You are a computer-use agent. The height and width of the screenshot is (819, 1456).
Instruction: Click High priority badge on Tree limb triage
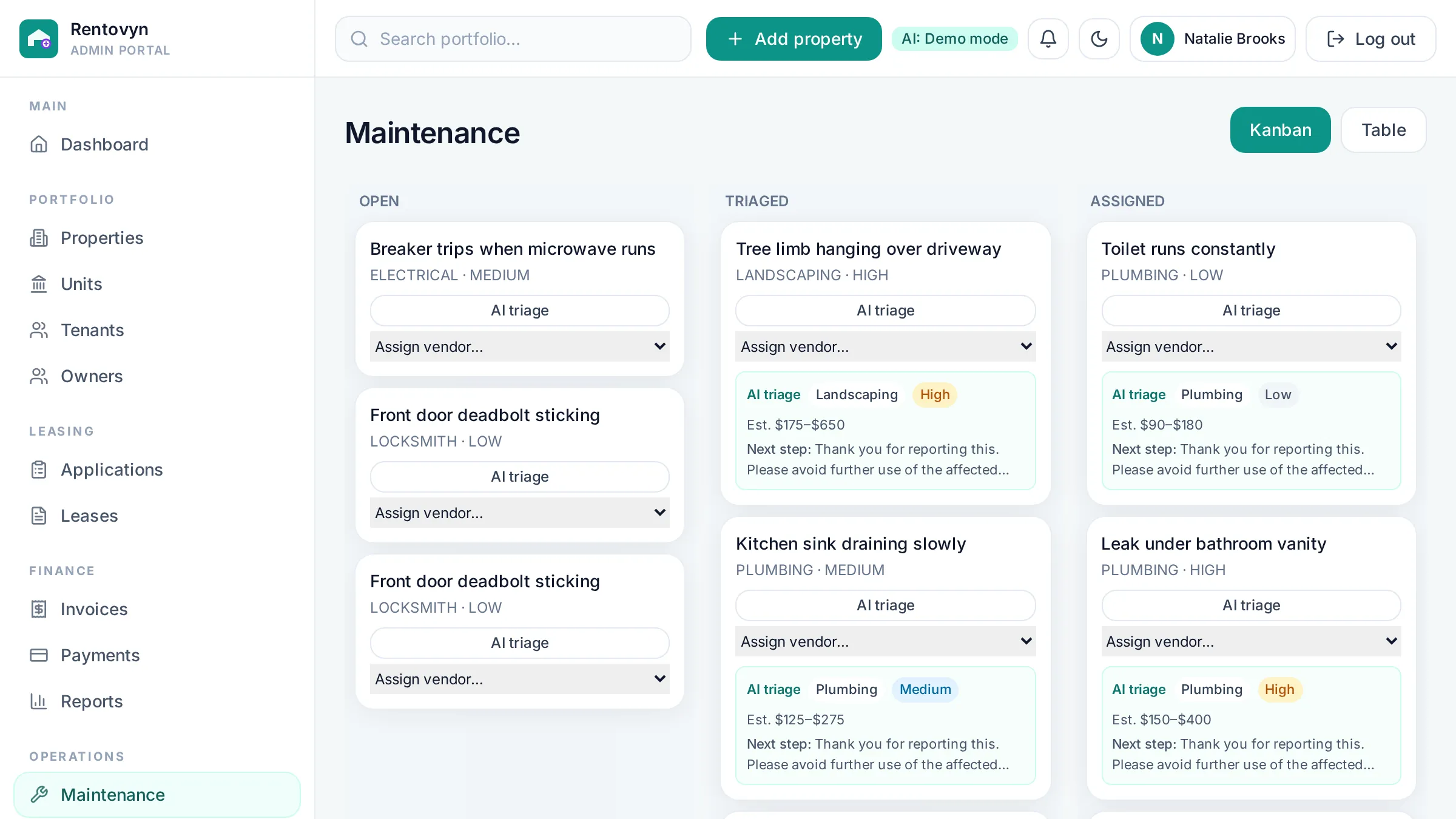coord(935,395)
